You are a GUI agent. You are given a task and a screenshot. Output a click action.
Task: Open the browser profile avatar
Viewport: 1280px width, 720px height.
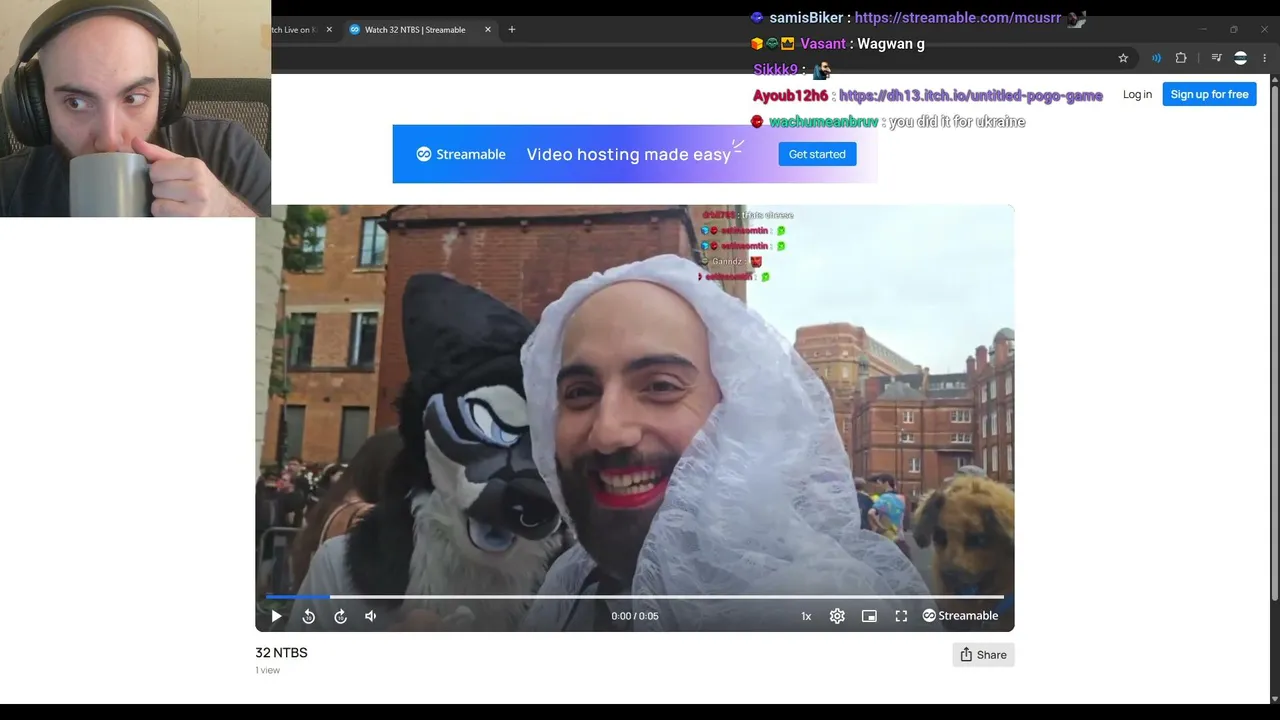point(1241,58)
